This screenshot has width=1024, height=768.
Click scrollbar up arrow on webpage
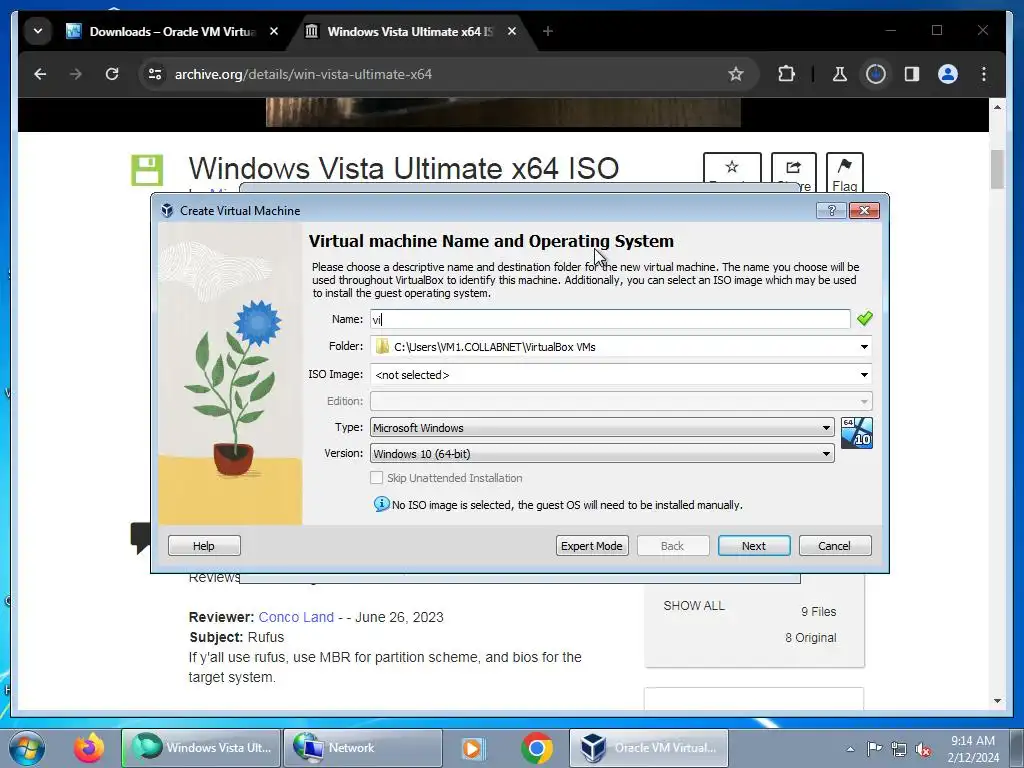pos(997,106)
